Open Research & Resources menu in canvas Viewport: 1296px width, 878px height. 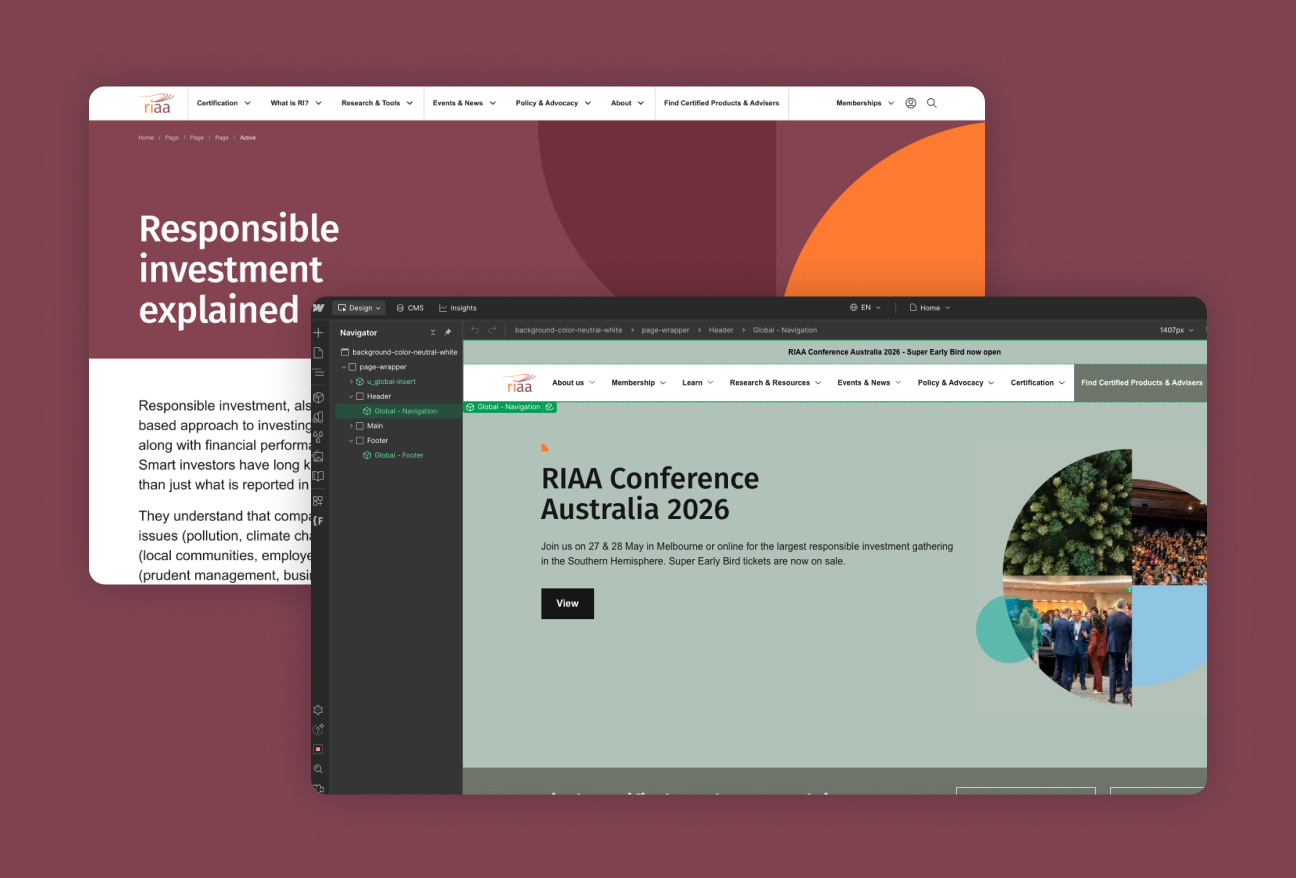coord(775,383)
